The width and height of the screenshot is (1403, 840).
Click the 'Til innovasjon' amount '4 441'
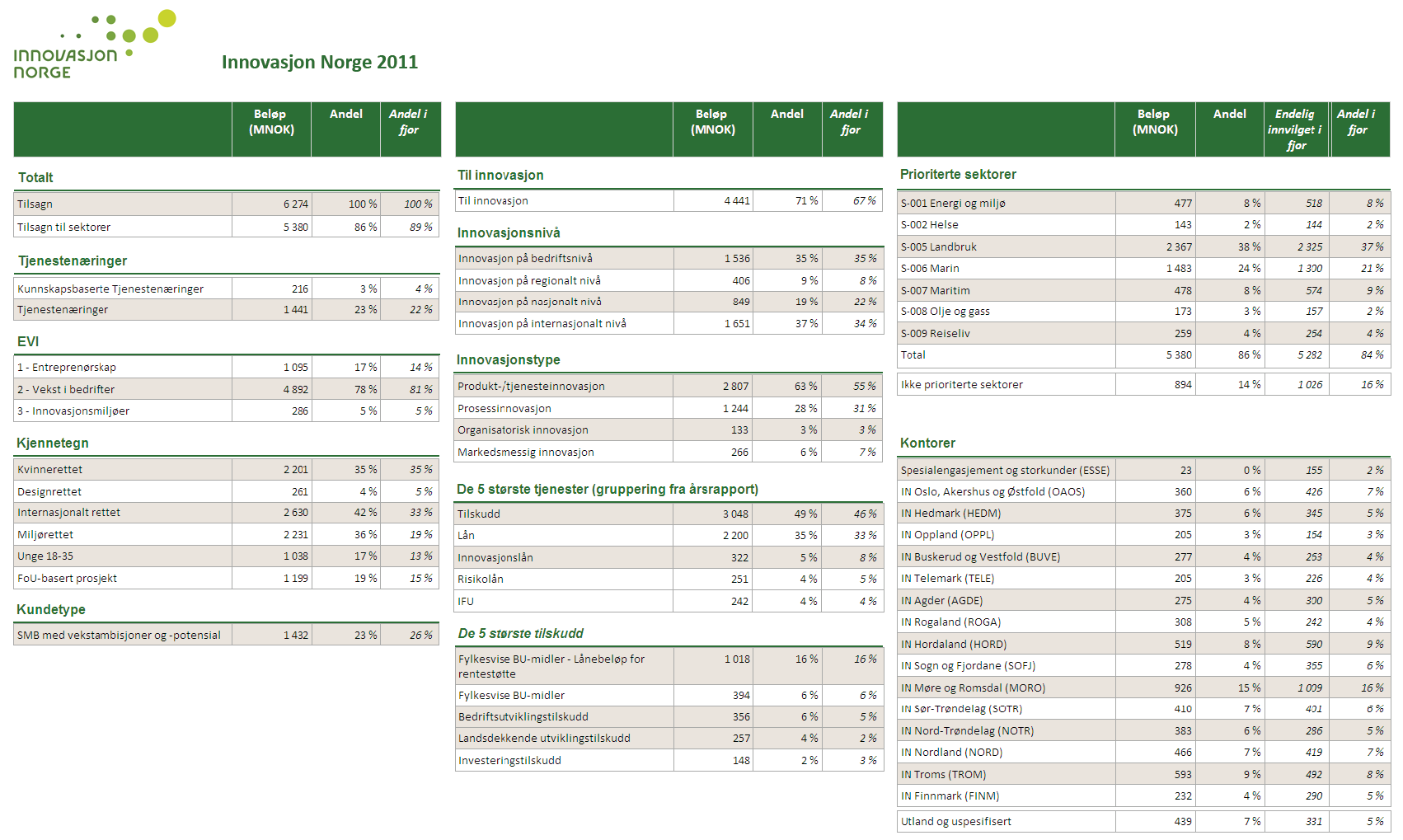737,200
